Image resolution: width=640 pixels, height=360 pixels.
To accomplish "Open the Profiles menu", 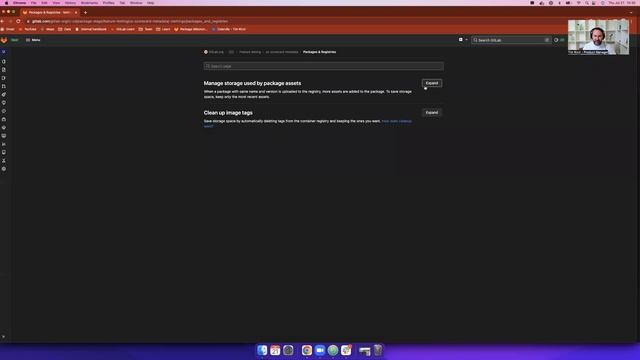I will point(109,3).
